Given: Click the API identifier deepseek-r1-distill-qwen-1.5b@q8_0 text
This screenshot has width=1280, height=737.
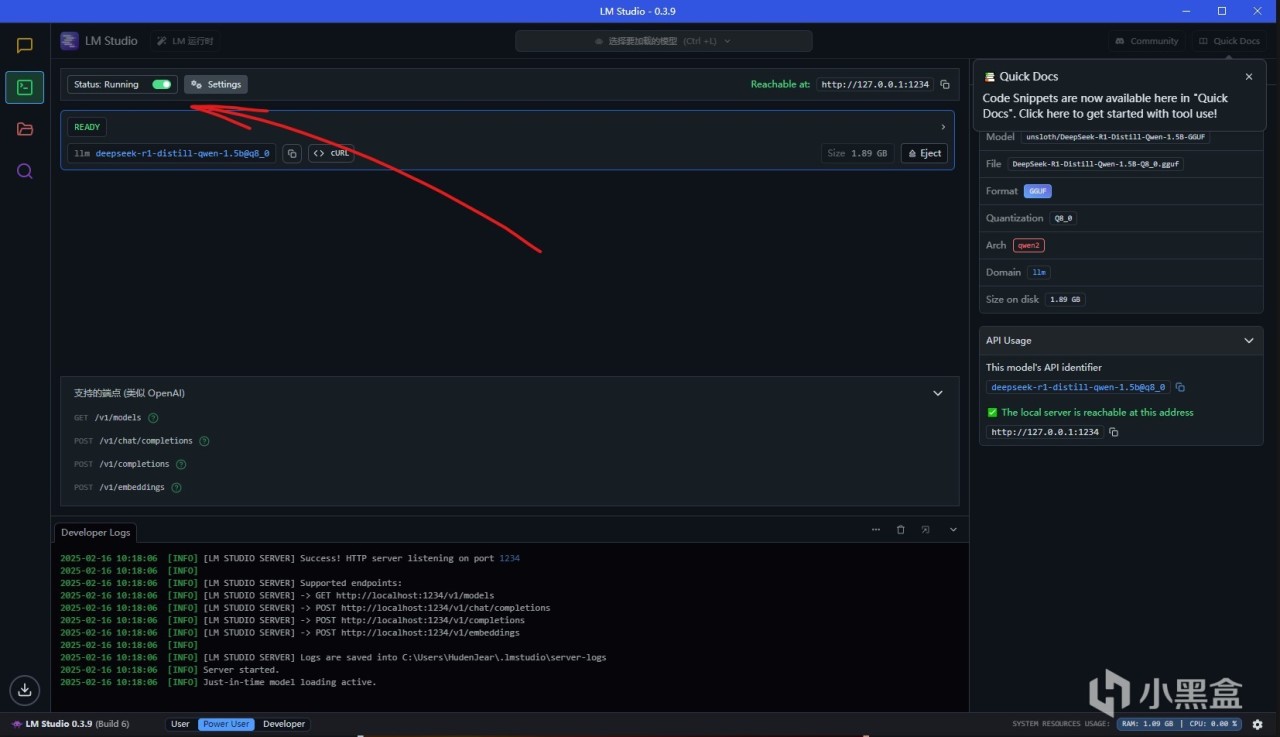Looking at the screenshot, I should click(1078, 387).
